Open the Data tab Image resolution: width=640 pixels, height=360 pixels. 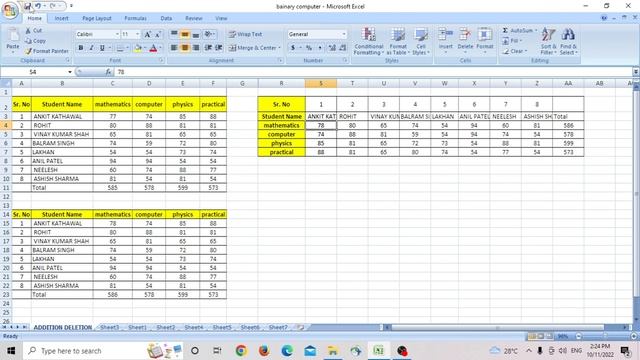tap(166, 18)
